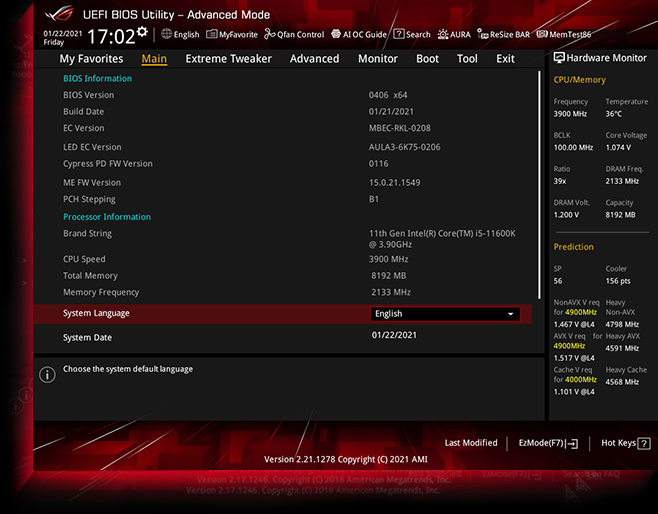Click the Brand String processor value

pyautogui.click(x=442, y=239)
